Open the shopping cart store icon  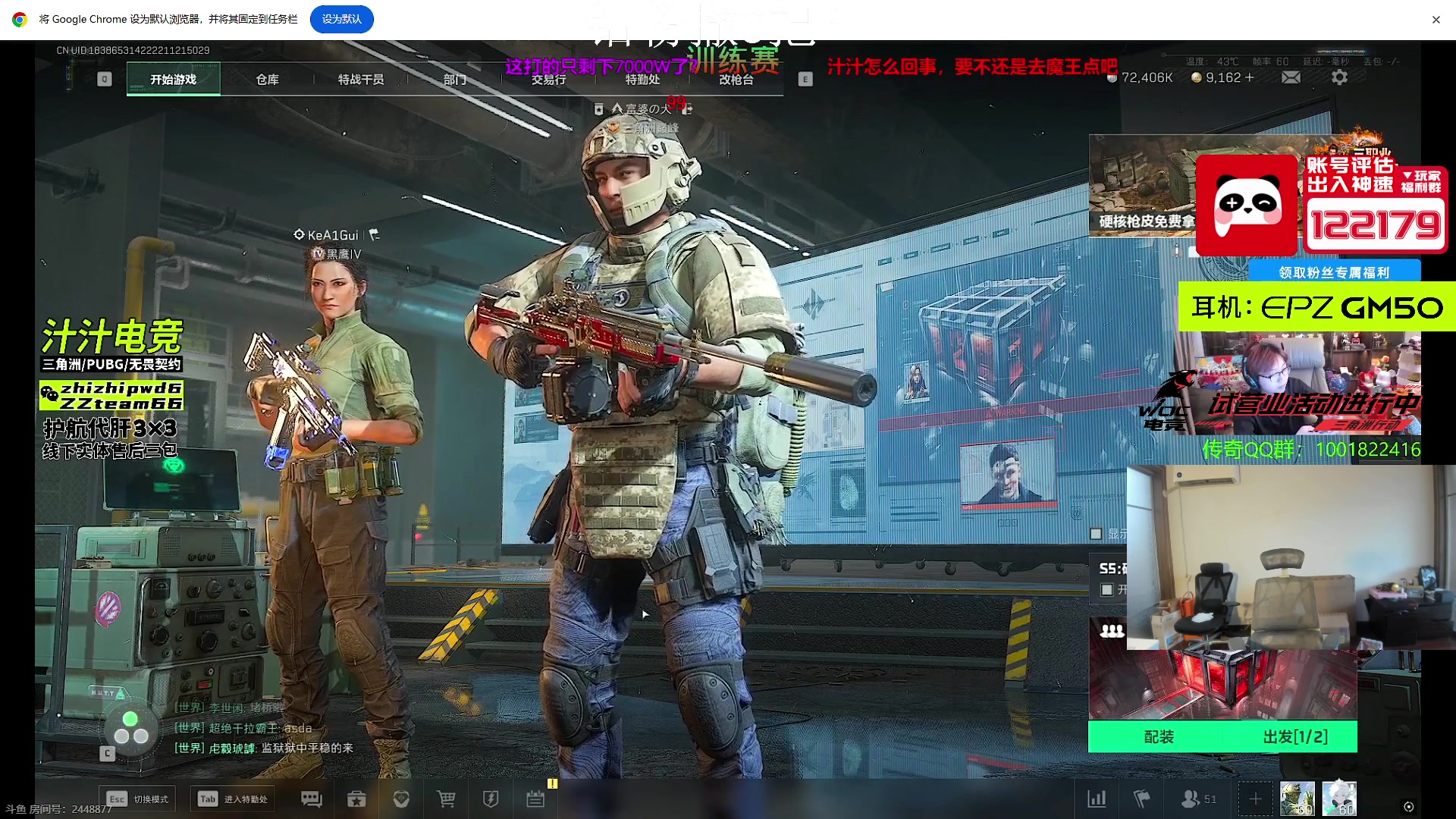446,799
